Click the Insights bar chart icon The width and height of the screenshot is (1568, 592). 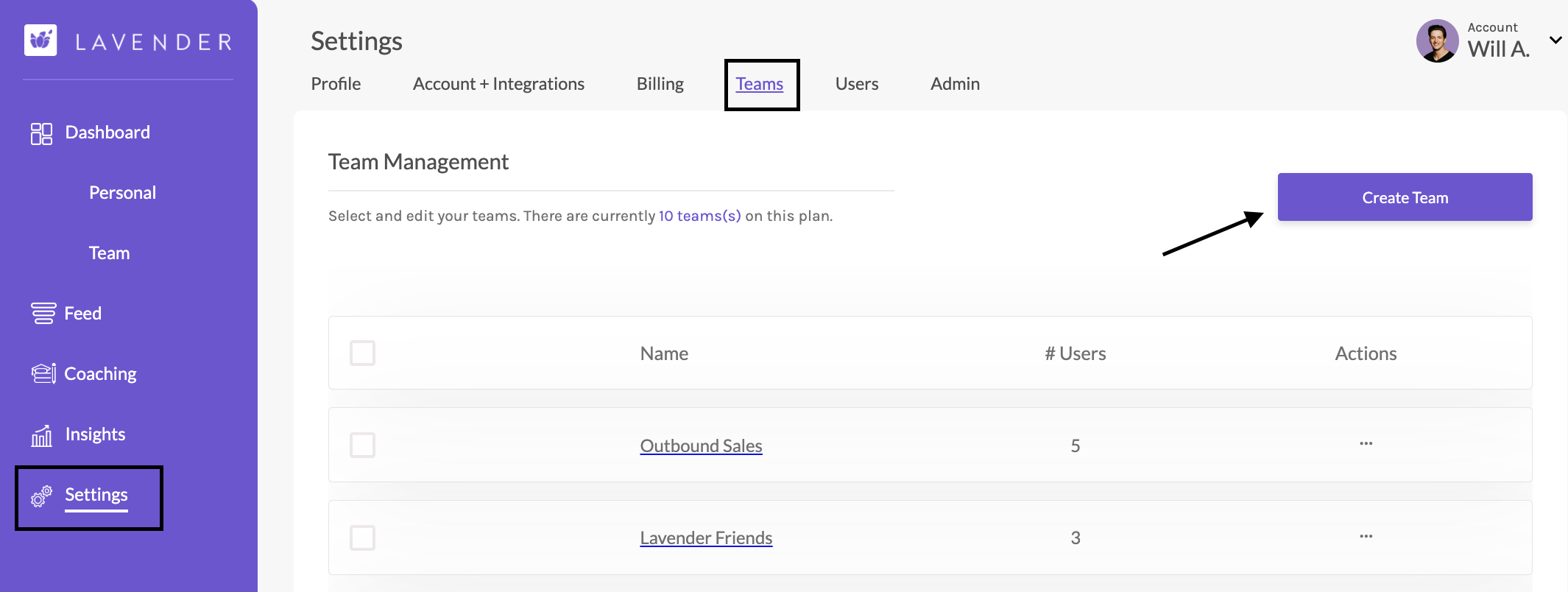tap(42, 435)
